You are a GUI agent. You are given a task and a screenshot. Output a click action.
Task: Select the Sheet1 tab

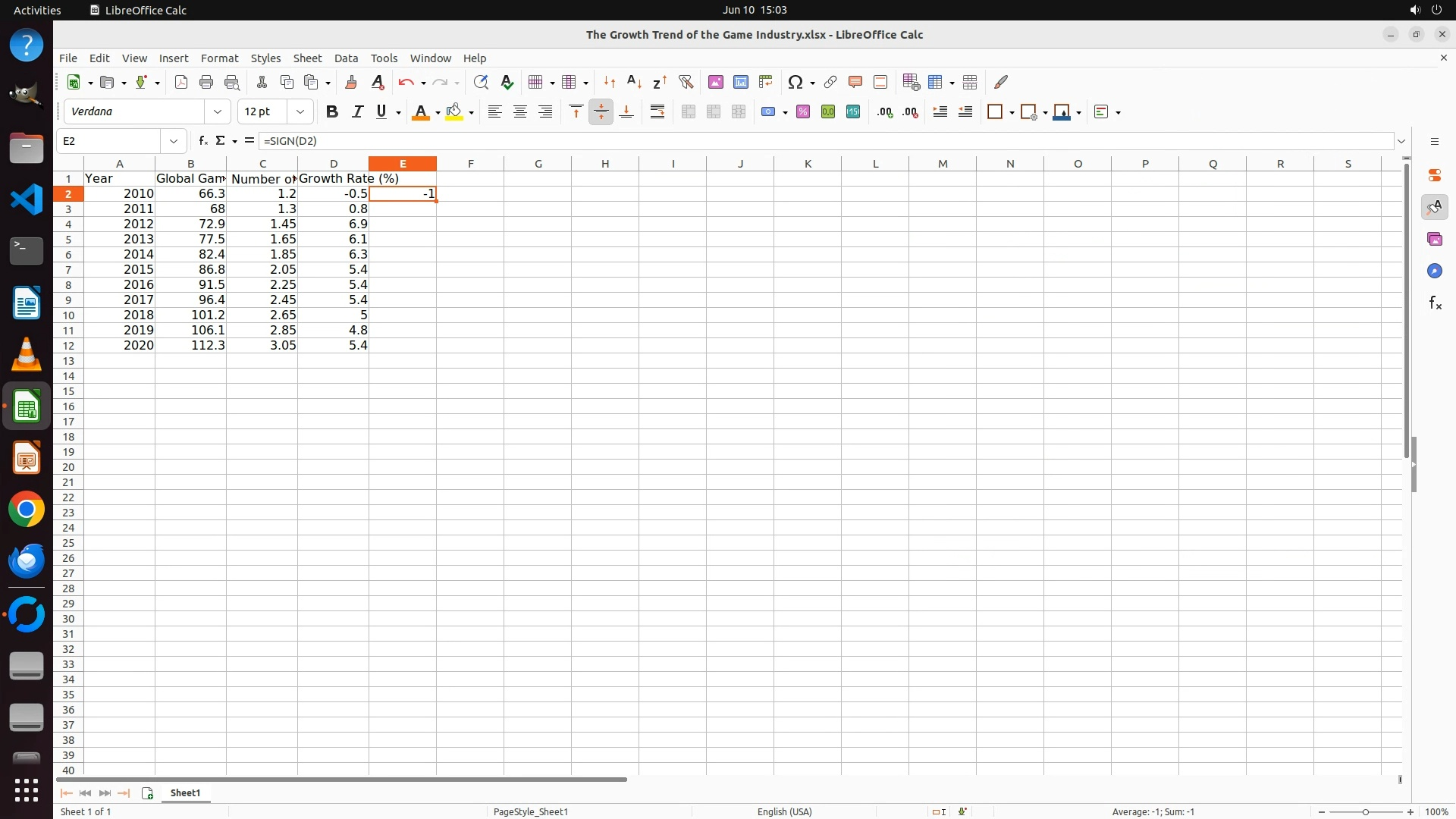coord(185,793)
